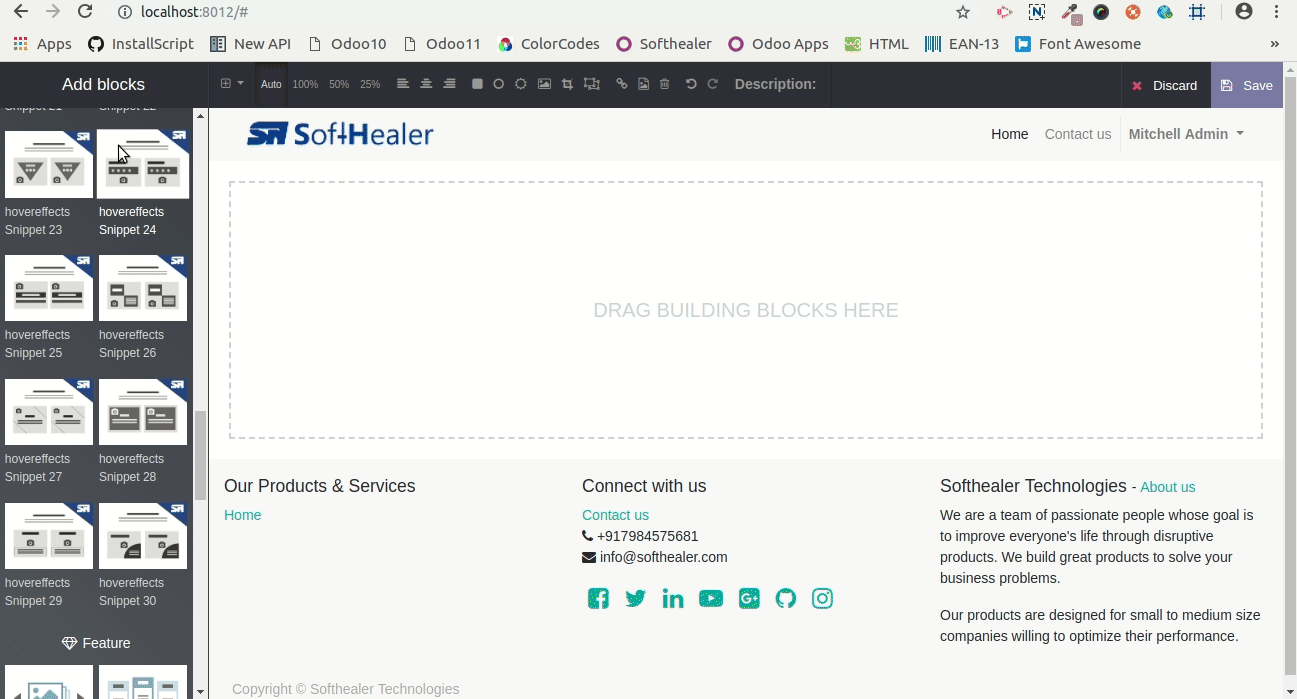Click the browser back arrow

20,12
